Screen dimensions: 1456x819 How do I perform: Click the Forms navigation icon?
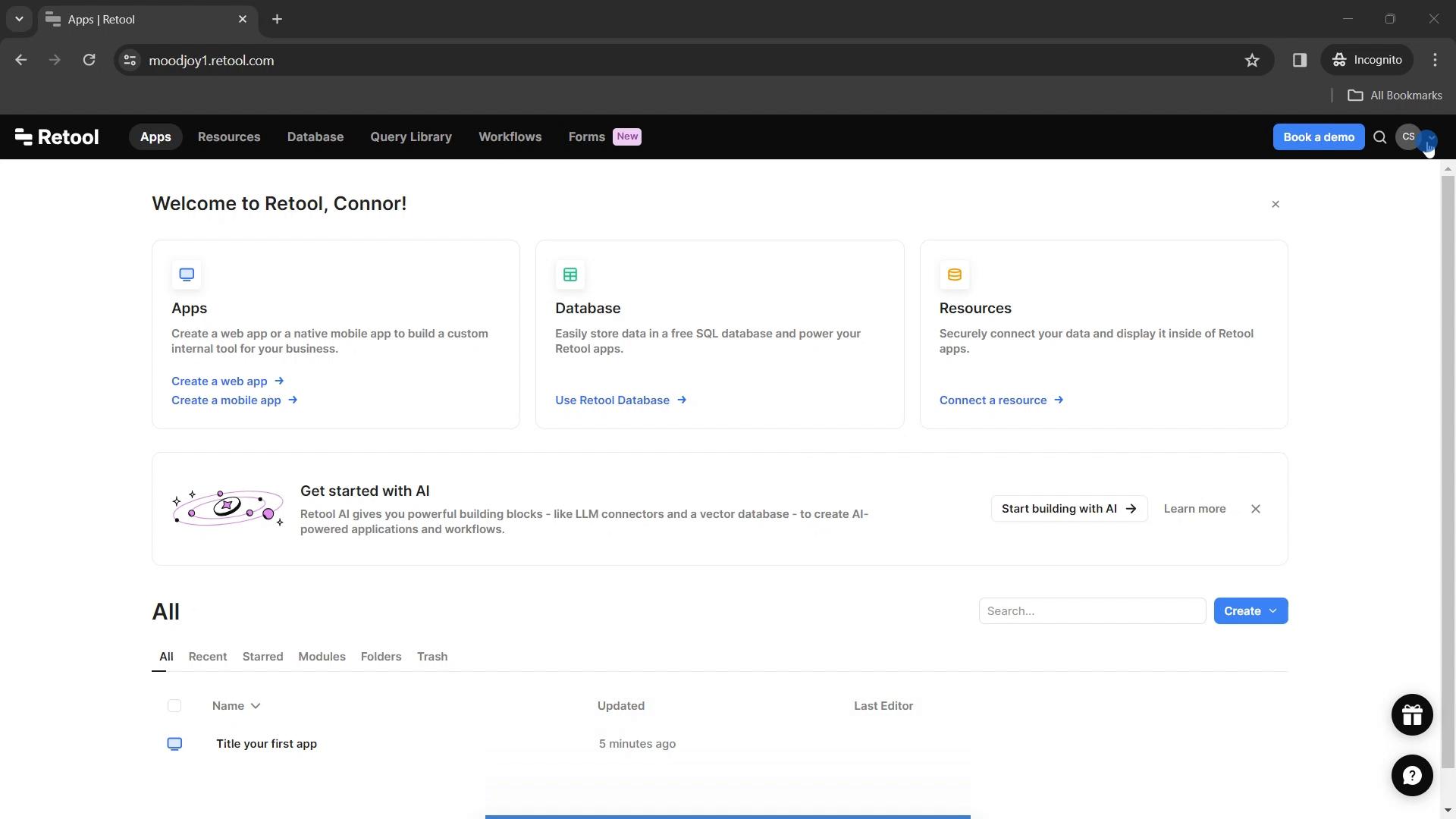coord(586,137)
